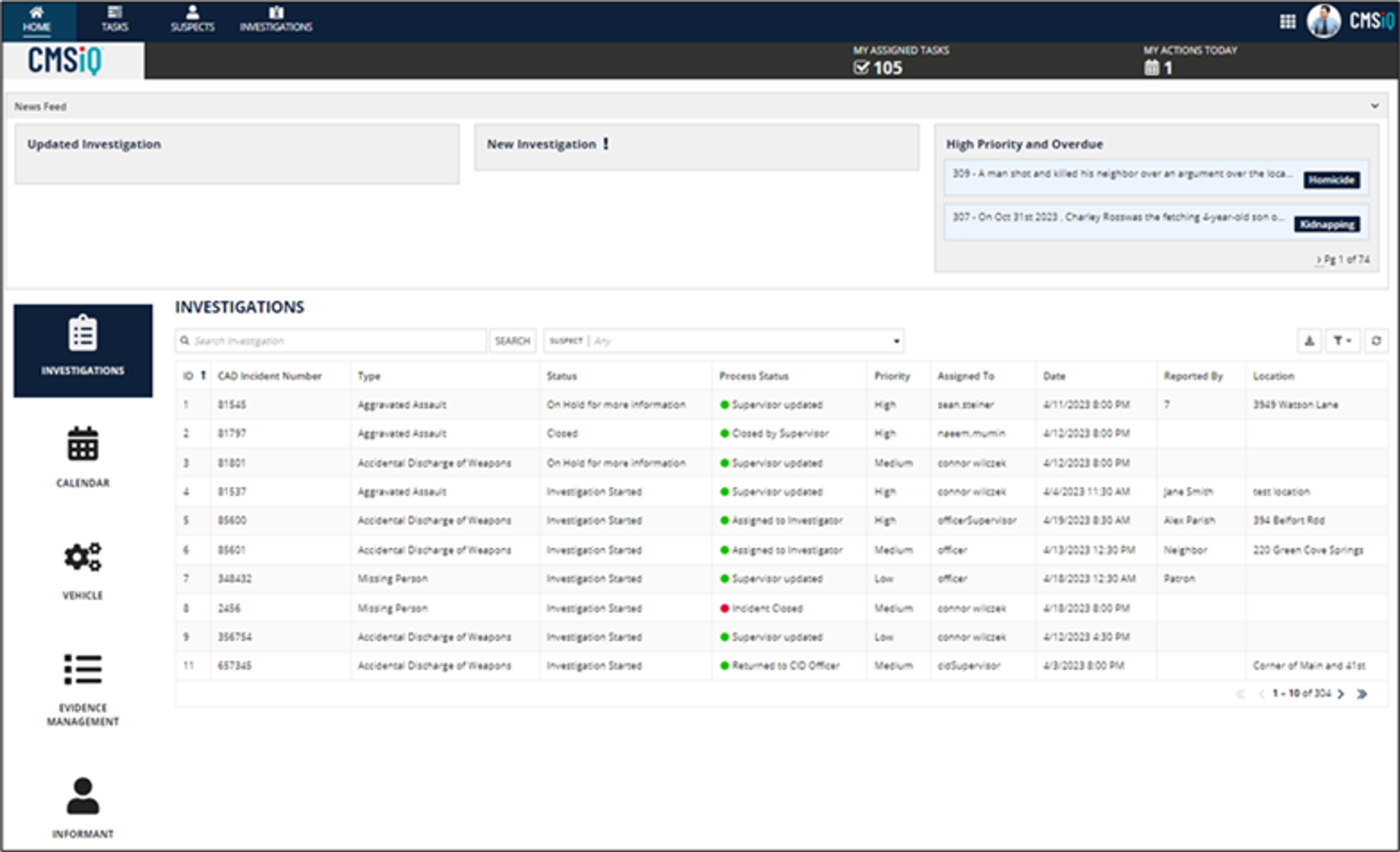Click the Priority column header
Screen dimensions: 1400x852
click(x=892, y=376)
